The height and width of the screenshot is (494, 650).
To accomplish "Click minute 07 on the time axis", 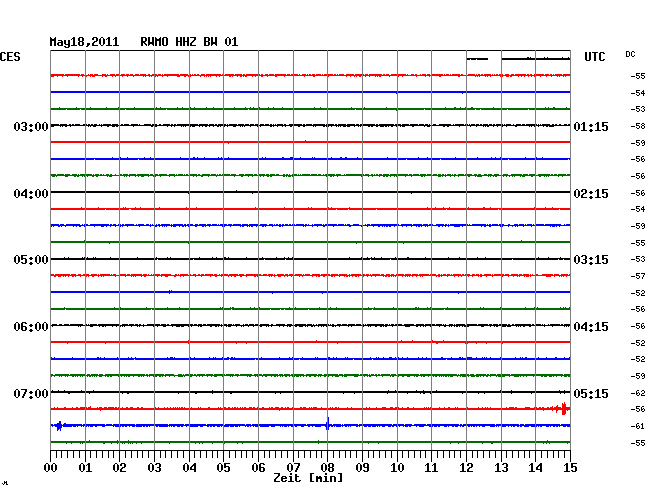I will tap(293, 468).
